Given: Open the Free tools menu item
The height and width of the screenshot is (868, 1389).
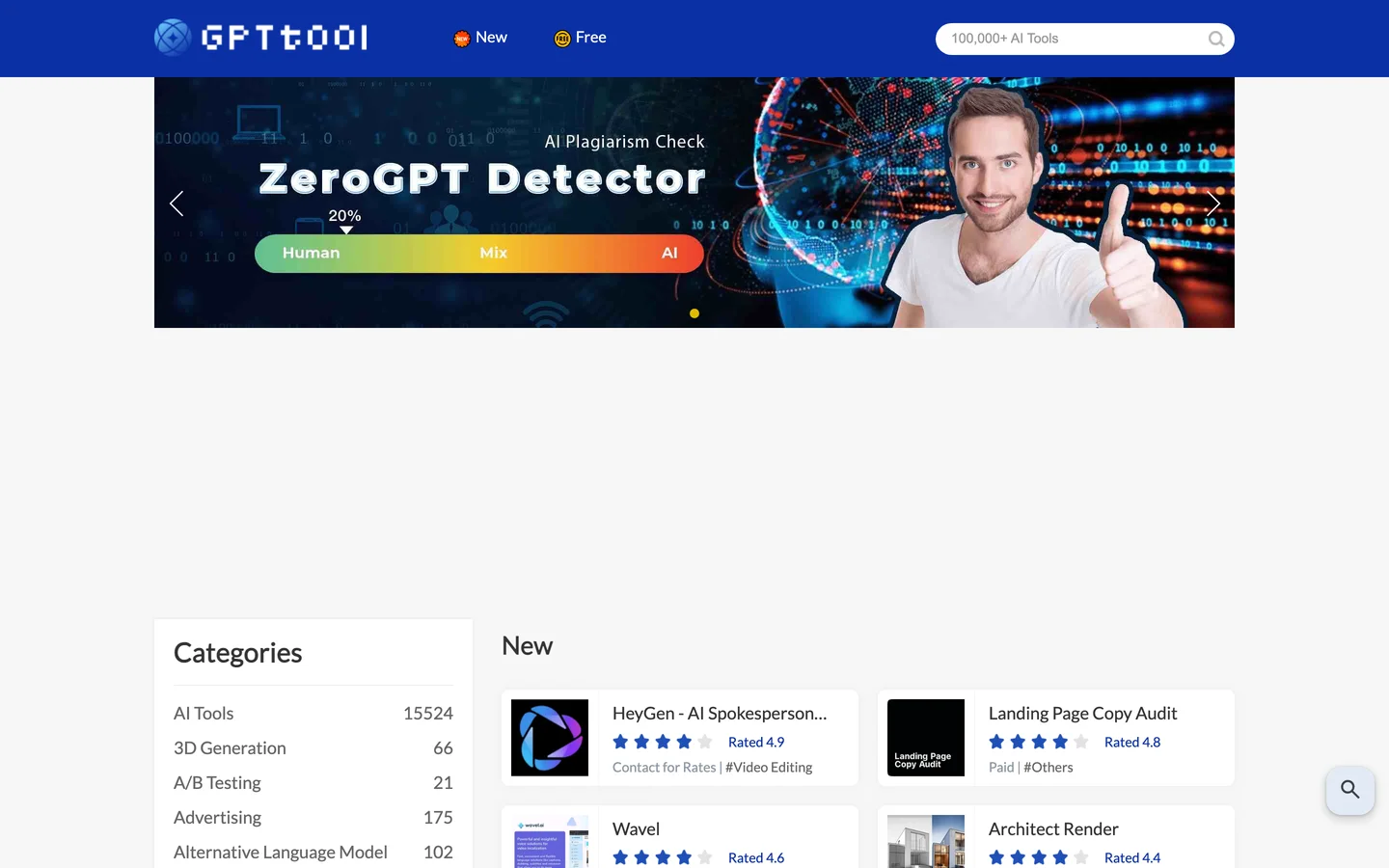Looking at the screenshot, I should point(581,38).
